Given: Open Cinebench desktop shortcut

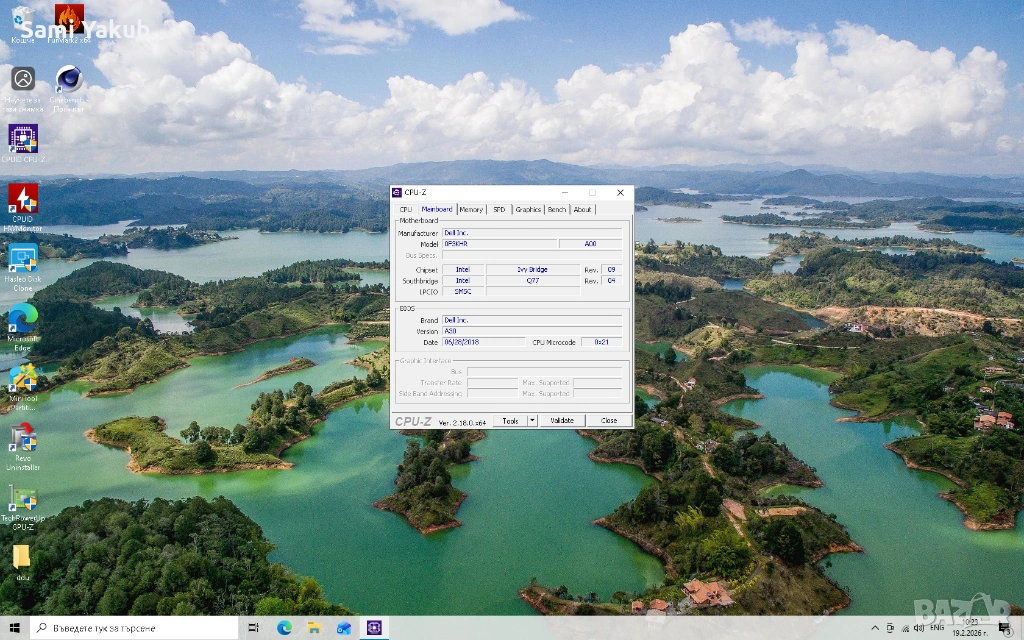Looking at the screenshot, I should pyautogui.click(x=68, y=79).
